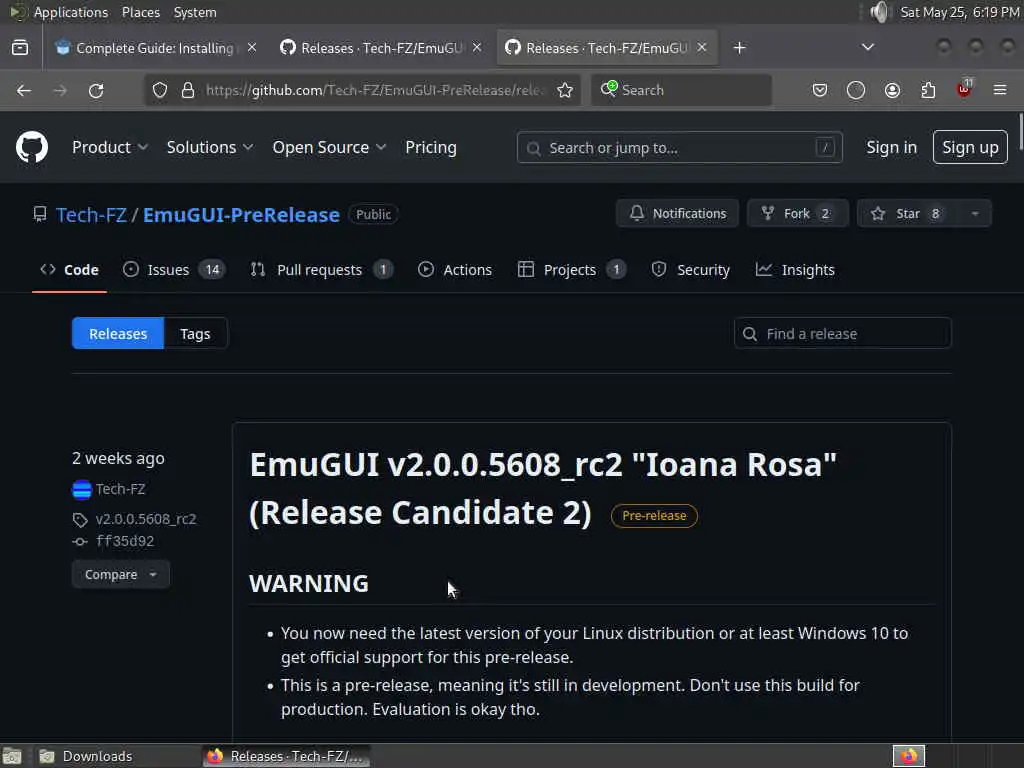Click the v2.0.0.5608_rc2 tag link

tap(146, 519)
